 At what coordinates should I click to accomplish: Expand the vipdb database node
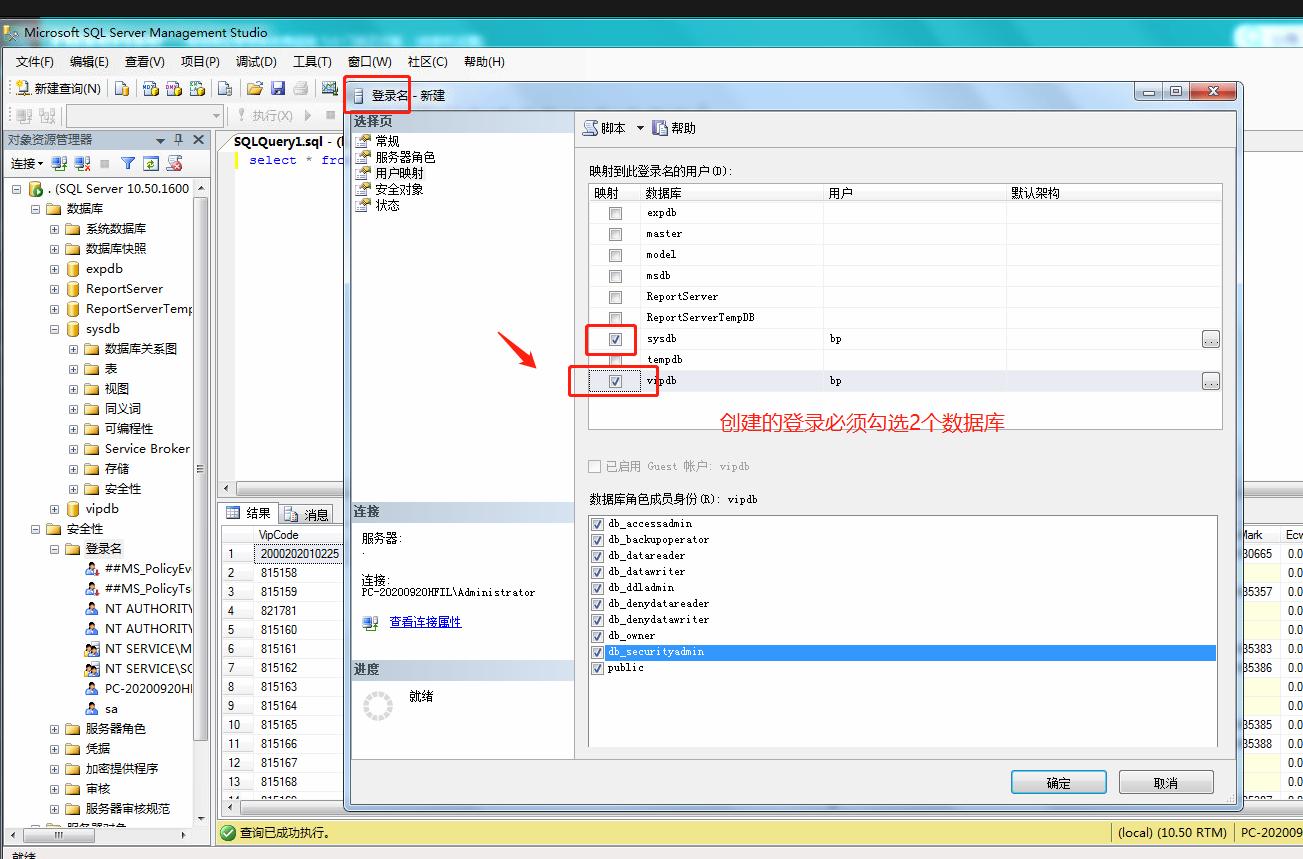click(55, 509)
